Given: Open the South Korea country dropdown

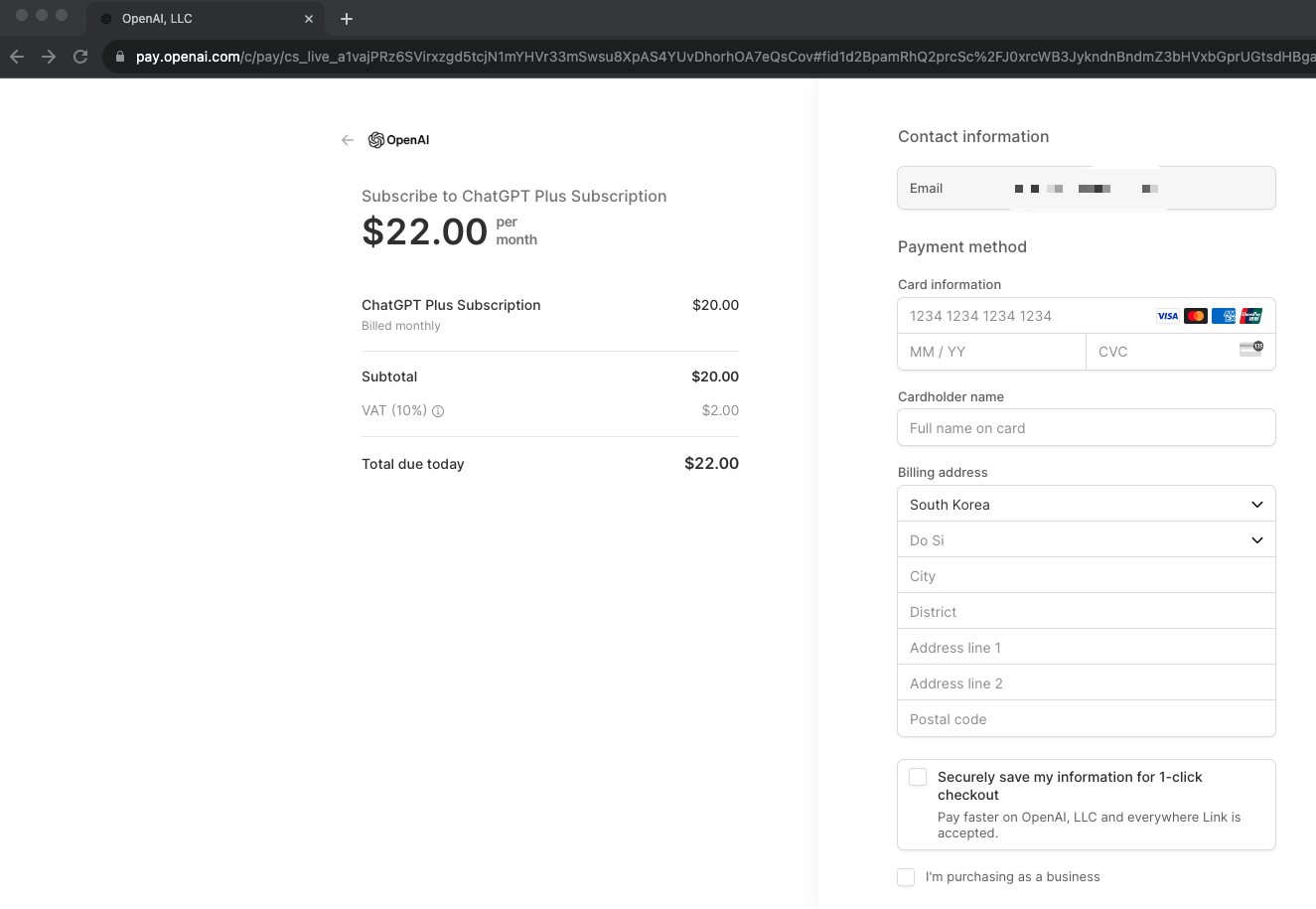Looking at the screenshot, I should 1087,505.
